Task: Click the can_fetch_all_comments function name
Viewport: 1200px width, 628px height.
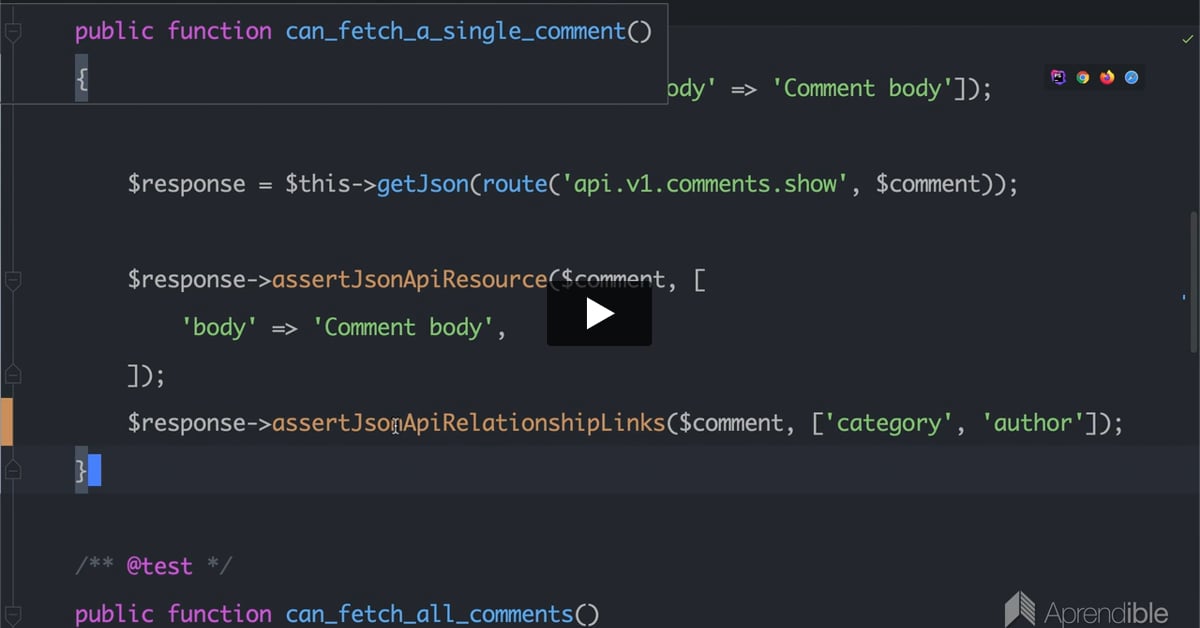Action: (x=429, y=614)
